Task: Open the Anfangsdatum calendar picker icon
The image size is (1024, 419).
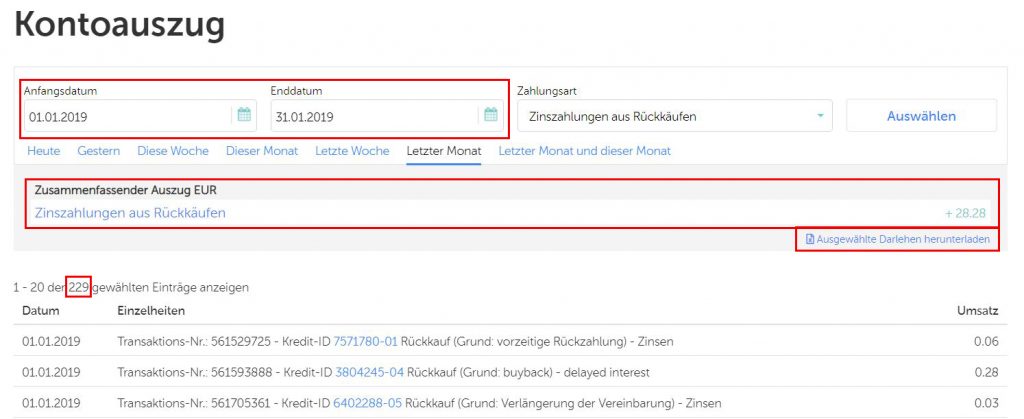Action: tap(244, 116)
